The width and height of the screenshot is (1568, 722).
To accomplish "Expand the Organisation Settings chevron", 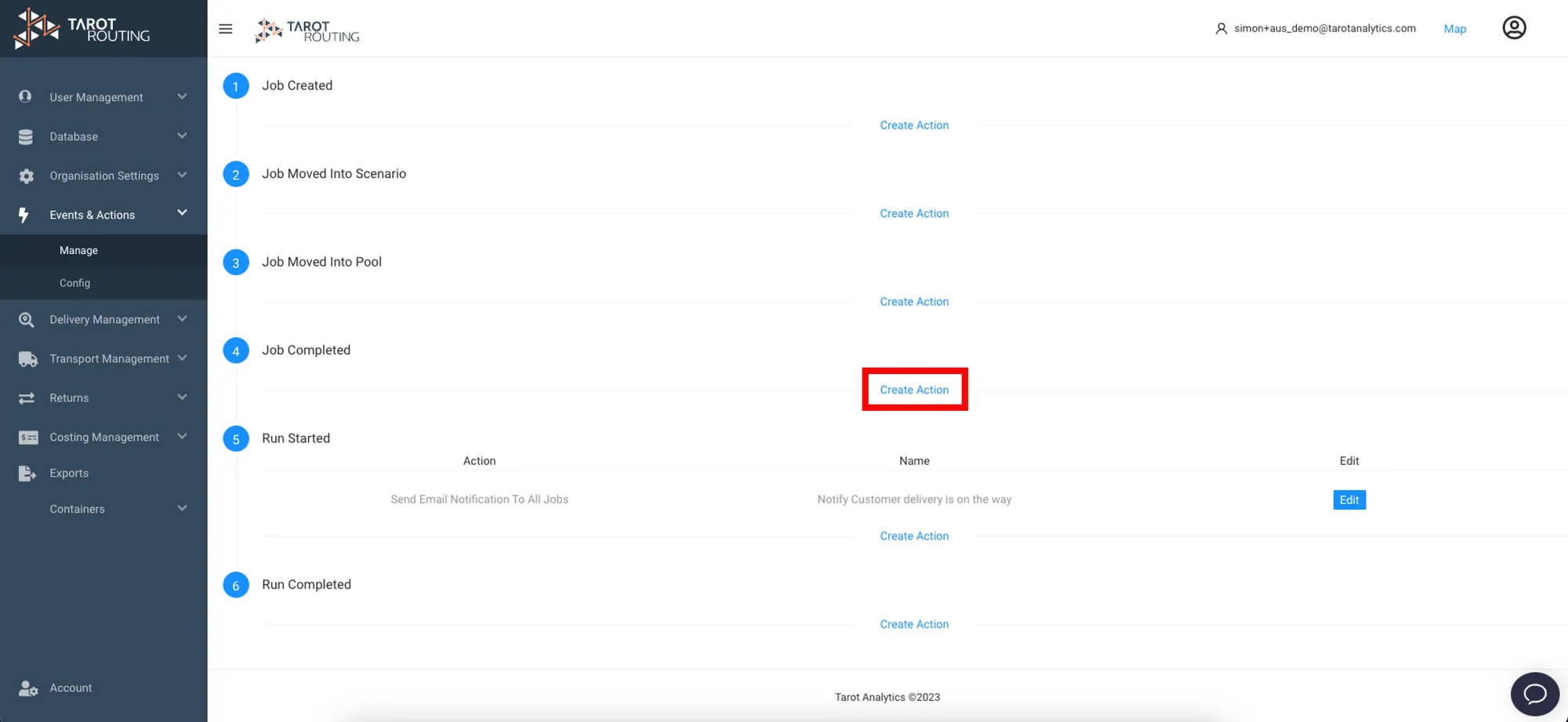I will (x=182, y=175).
